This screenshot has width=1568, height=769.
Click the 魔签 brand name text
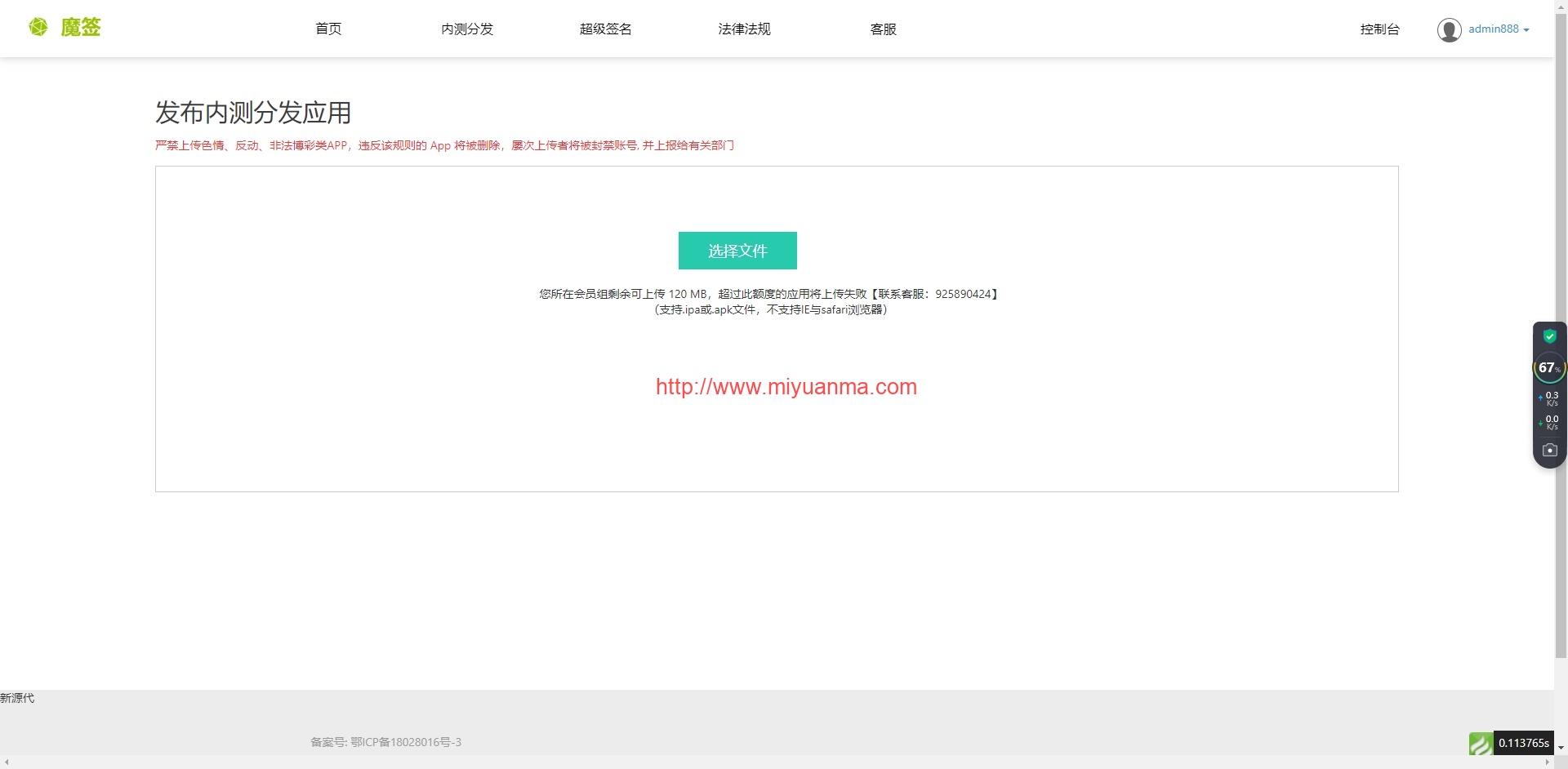(x=81, y=28)
